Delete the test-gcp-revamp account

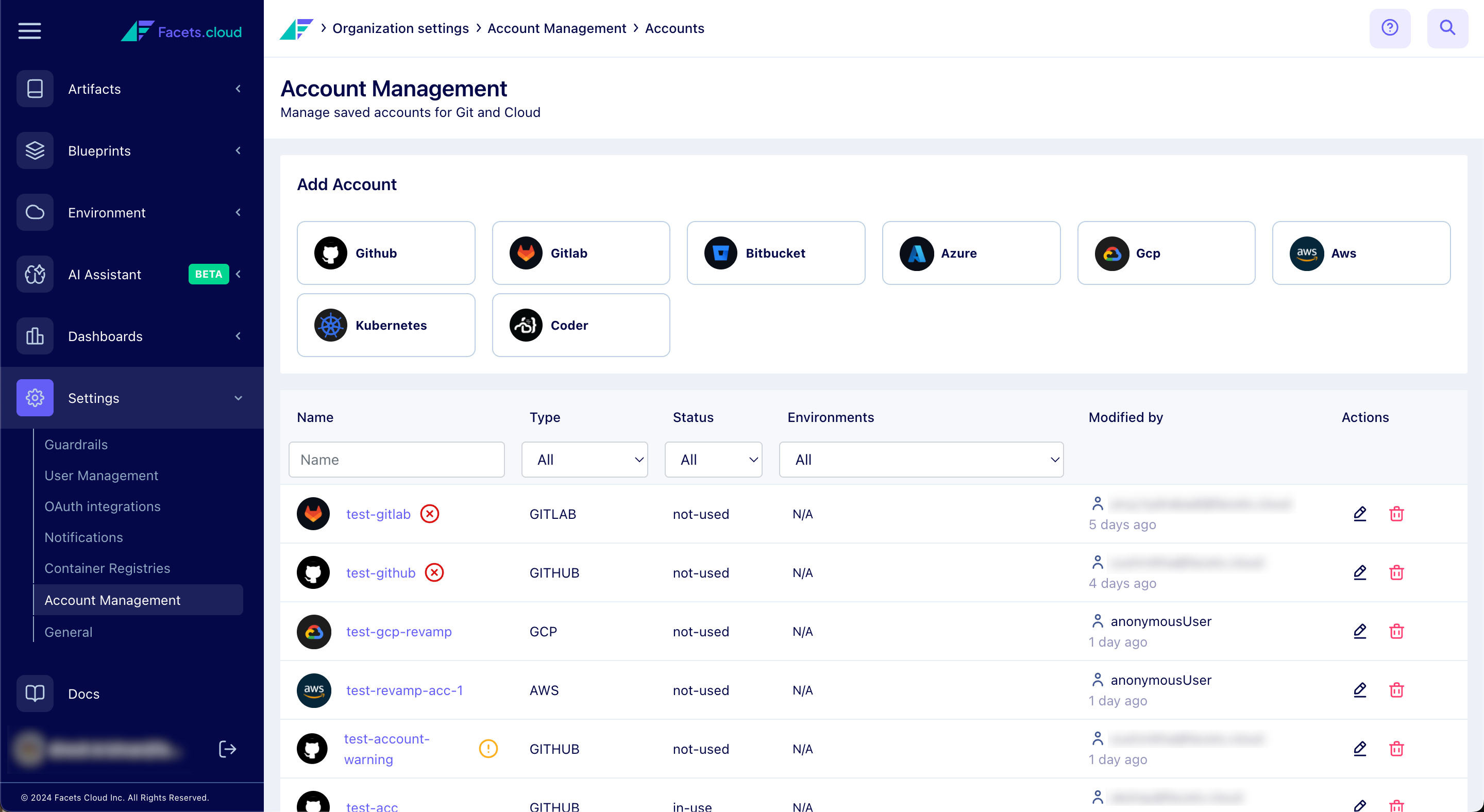click(1396, 631)
